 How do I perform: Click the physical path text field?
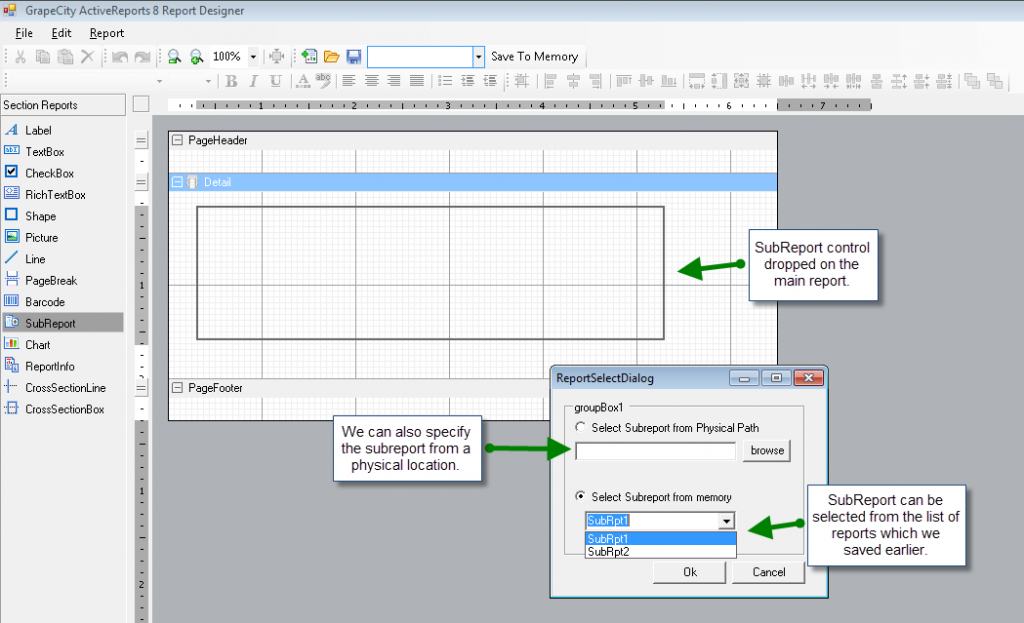click(655, 452)
